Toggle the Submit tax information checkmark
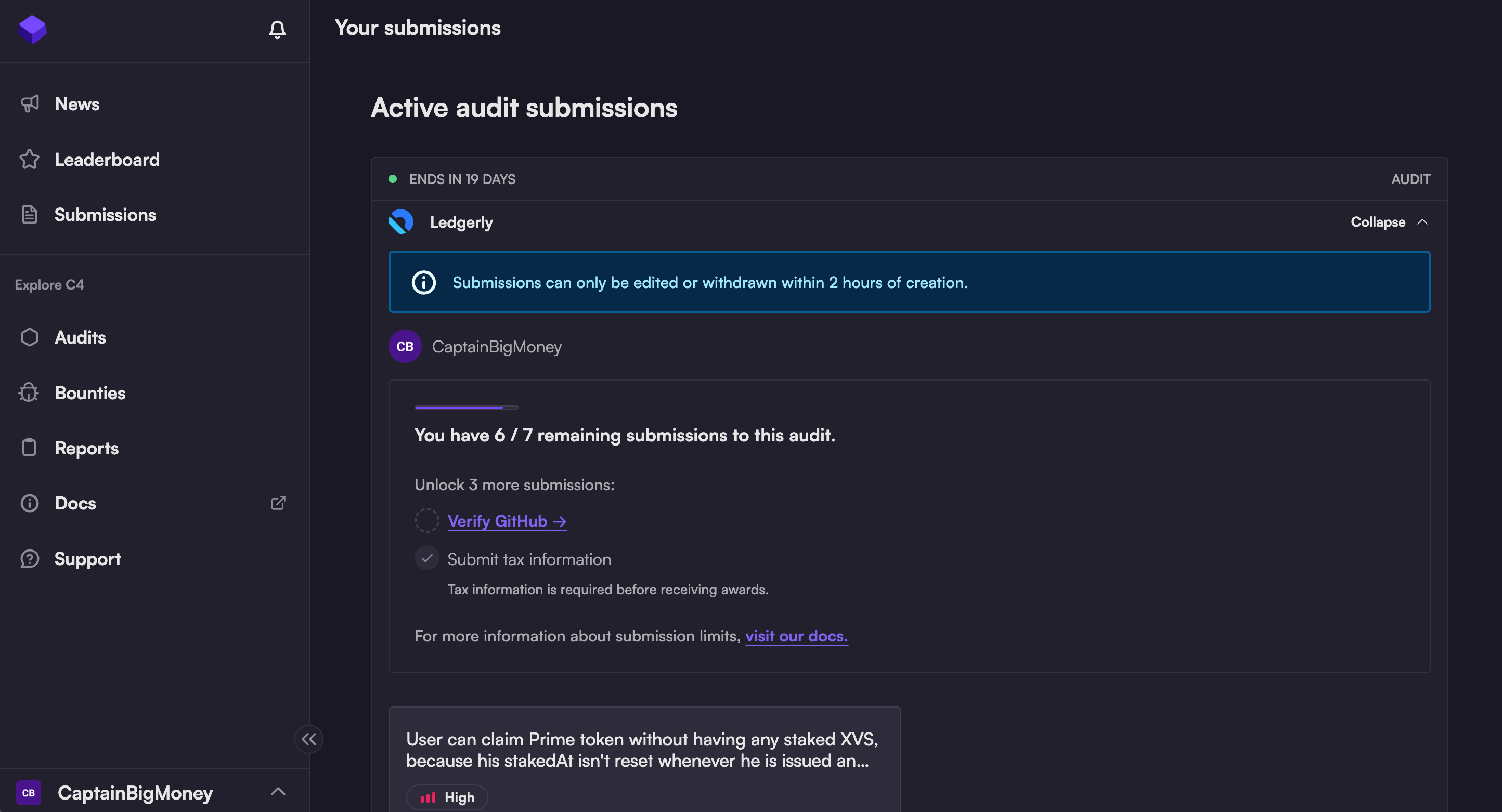 click(x=426, y=558)
